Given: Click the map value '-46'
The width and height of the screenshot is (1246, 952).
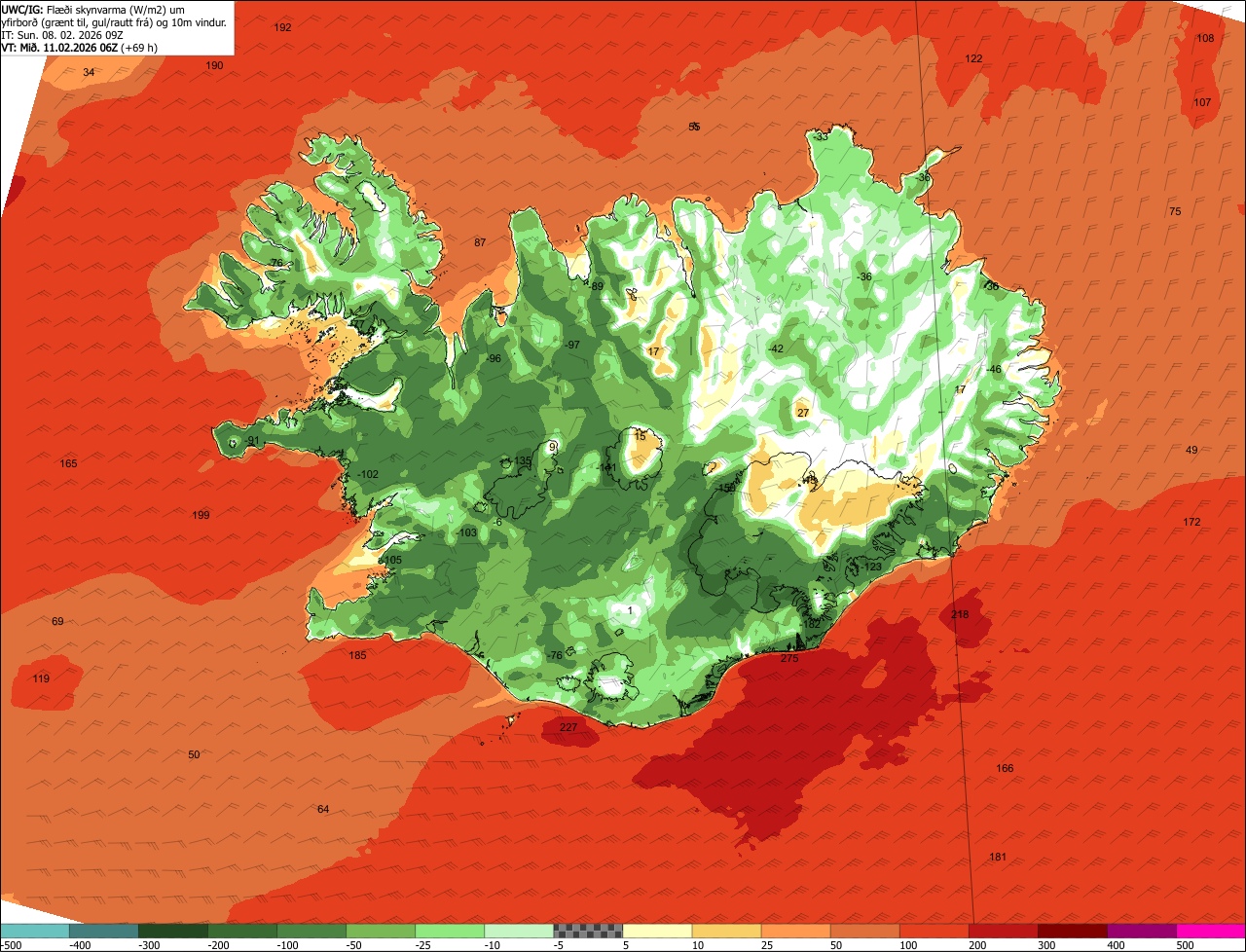Looking at the screenshot, I should pyautogui.click(x=993, y=369).
